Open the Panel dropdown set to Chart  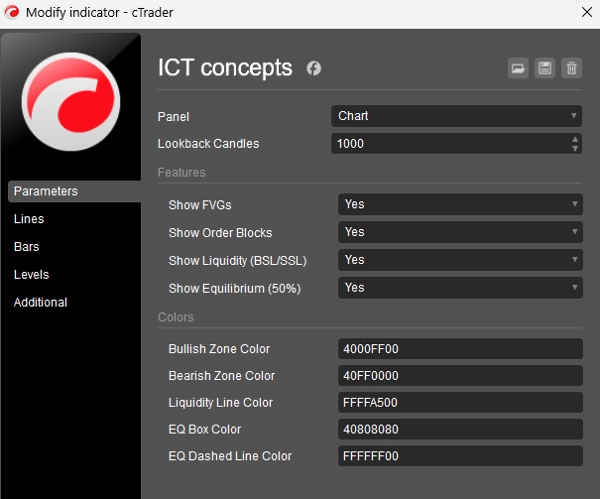[456, 116]
